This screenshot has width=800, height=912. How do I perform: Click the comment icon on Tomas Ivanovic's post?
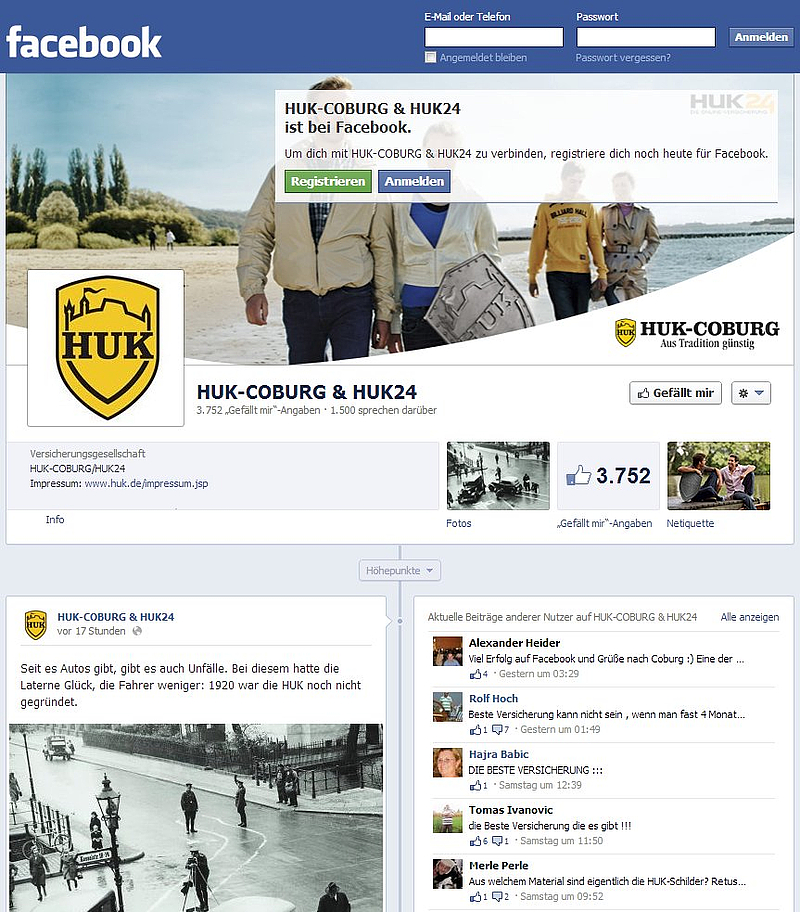point(497,842)
